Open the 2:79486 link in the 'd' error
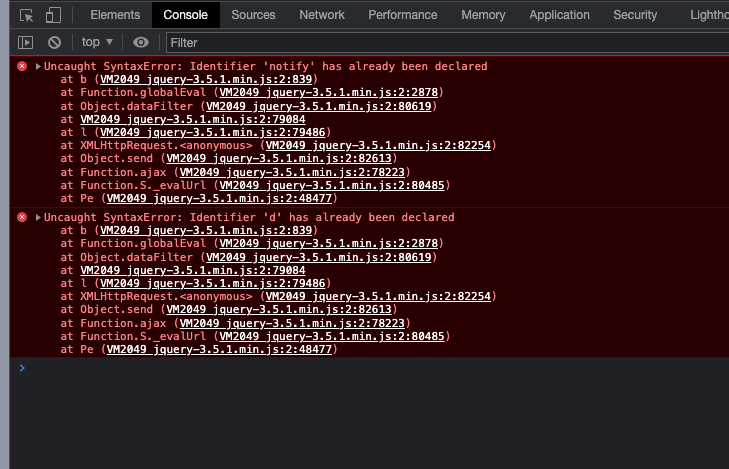This screenshot has height=469, width=729. tap(212, 284)
